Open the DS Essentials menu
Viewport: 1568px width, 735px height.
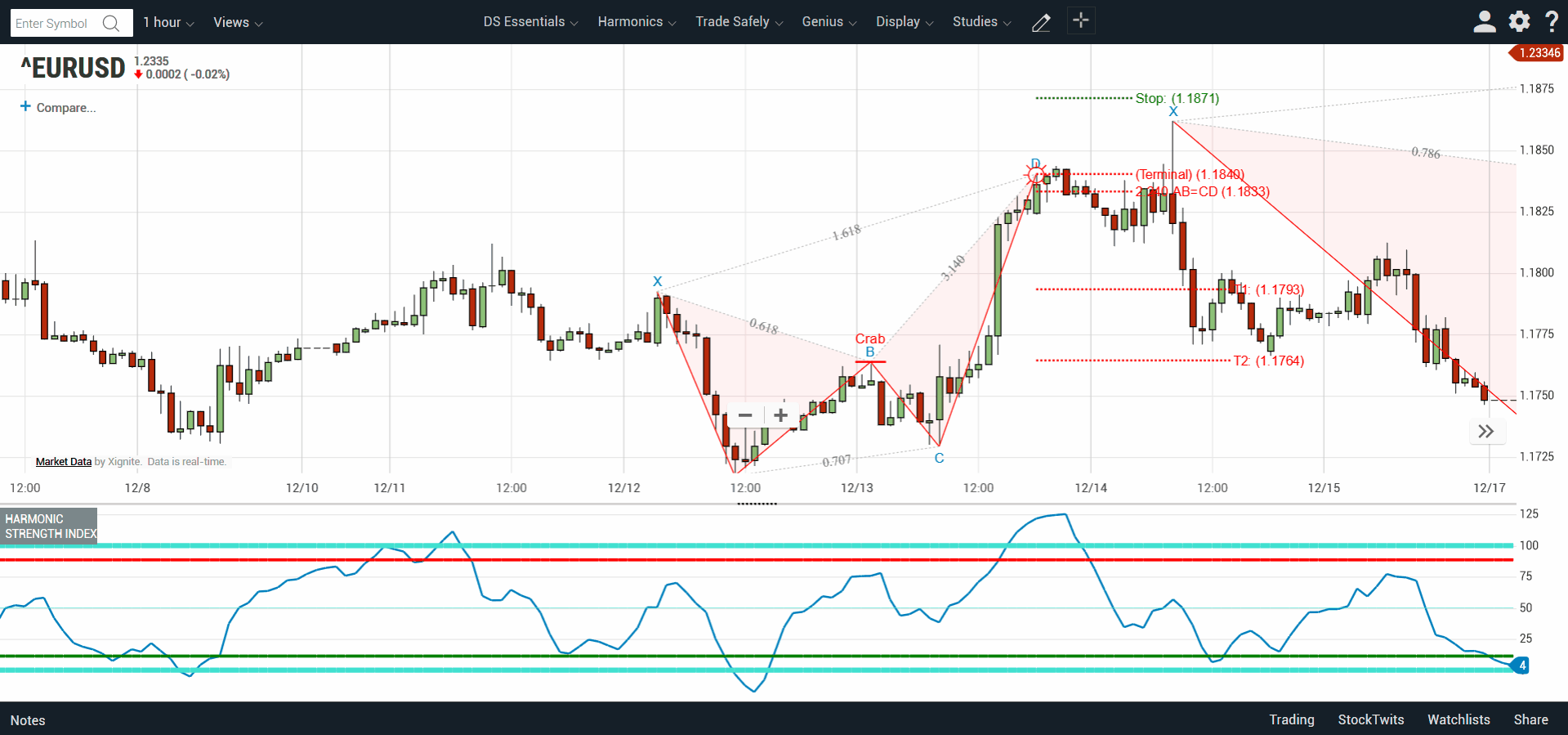[530, 22]
